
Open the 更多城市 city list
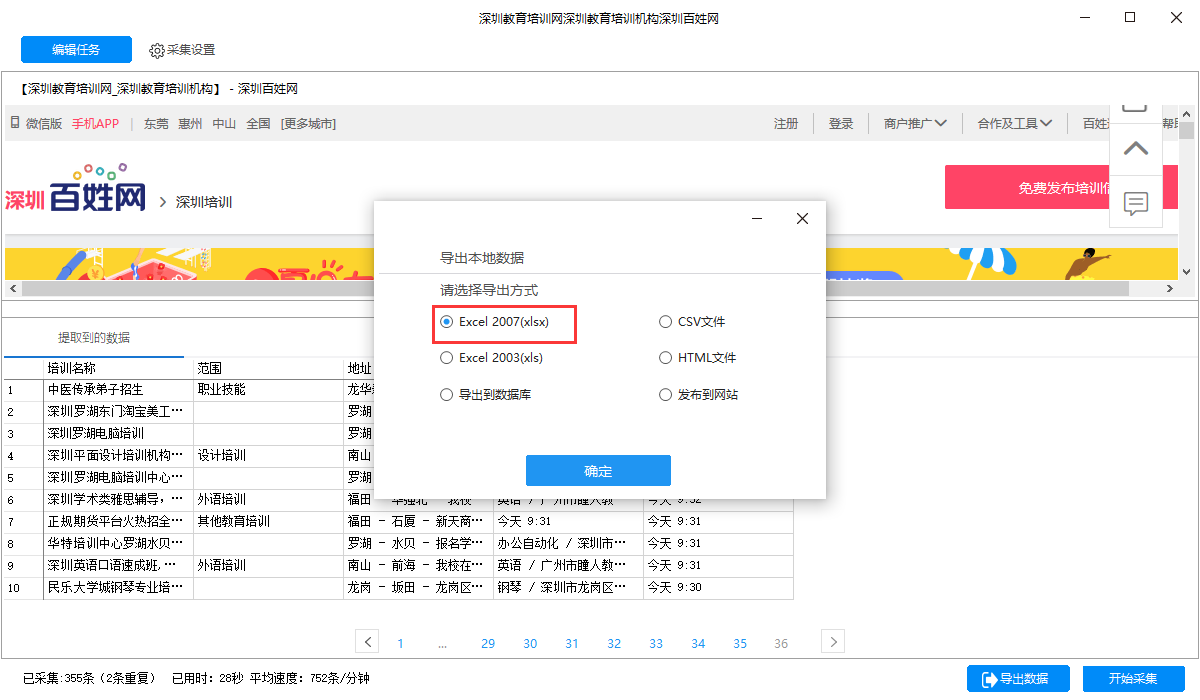[x=308, y=124]
